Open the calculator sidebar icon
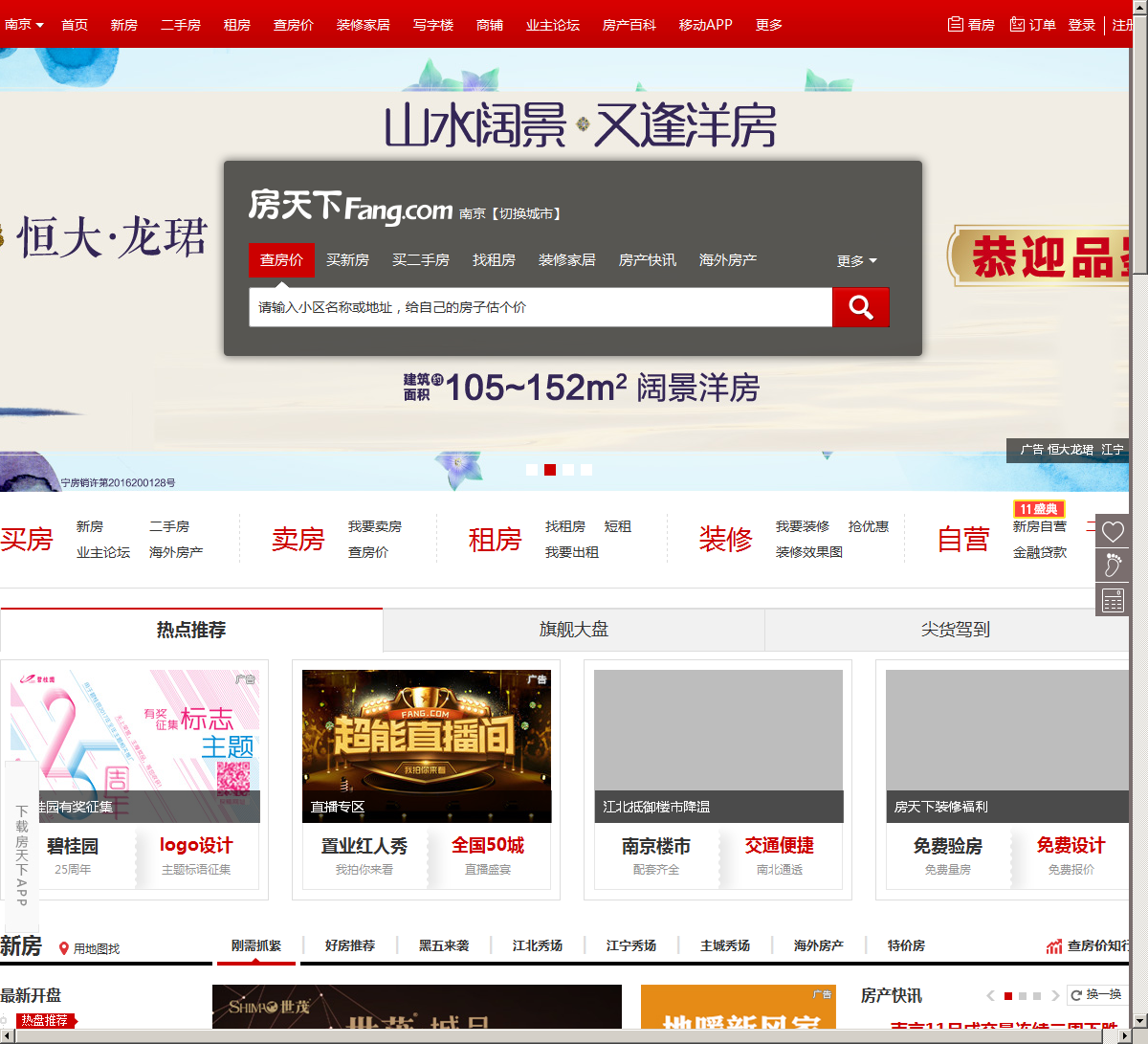 (1113, 600)
